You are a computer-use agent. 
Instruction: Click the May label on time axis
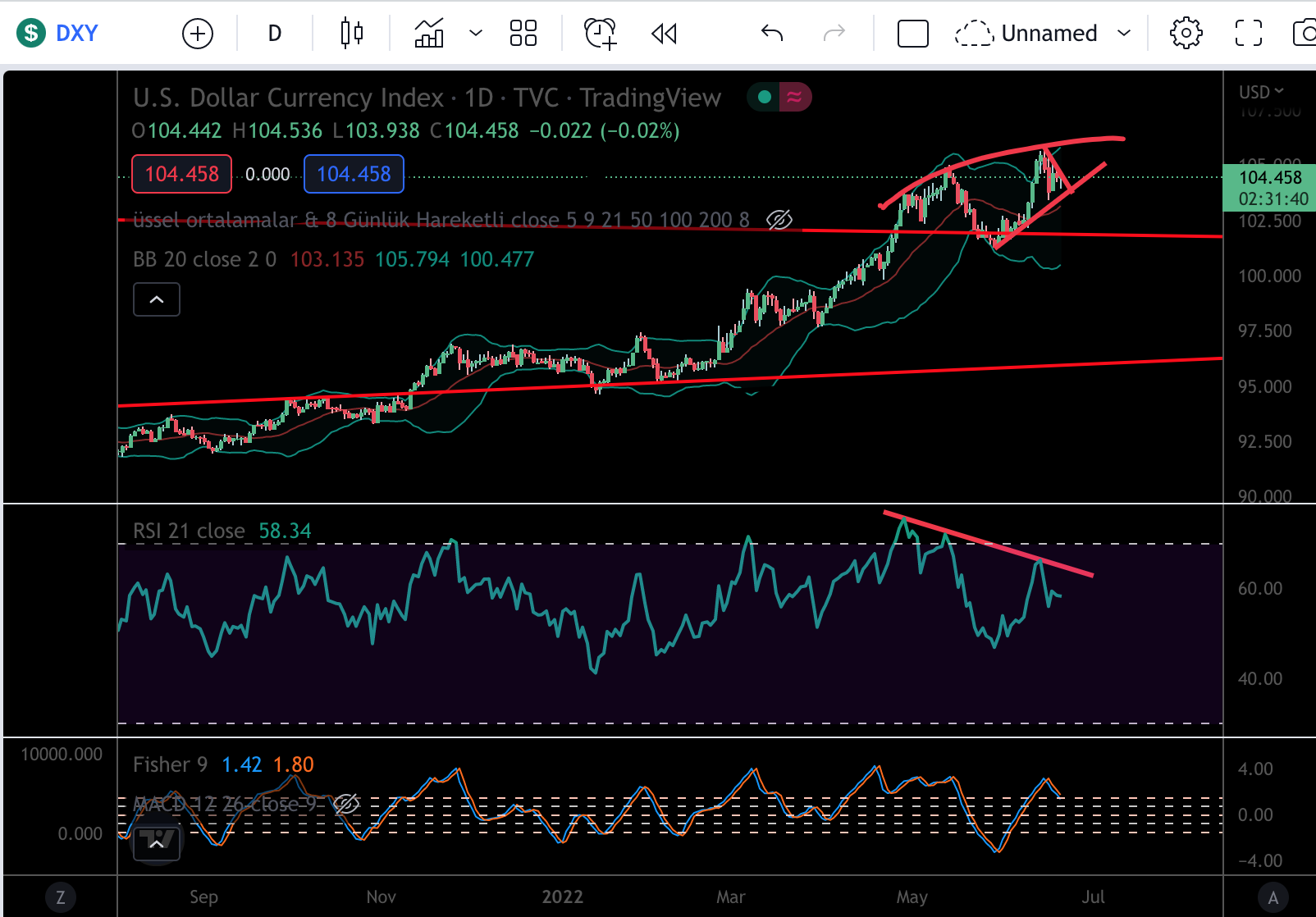pos(912,896)
